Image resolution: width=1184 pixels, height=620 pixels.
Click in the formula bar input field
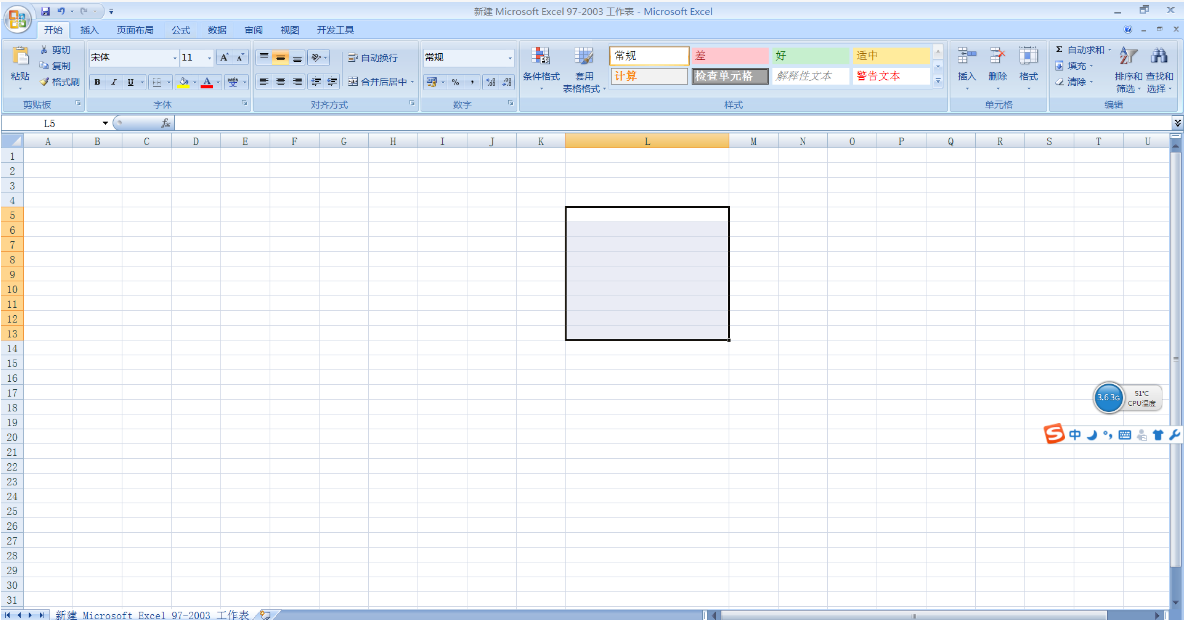click(x=672, y=123)
